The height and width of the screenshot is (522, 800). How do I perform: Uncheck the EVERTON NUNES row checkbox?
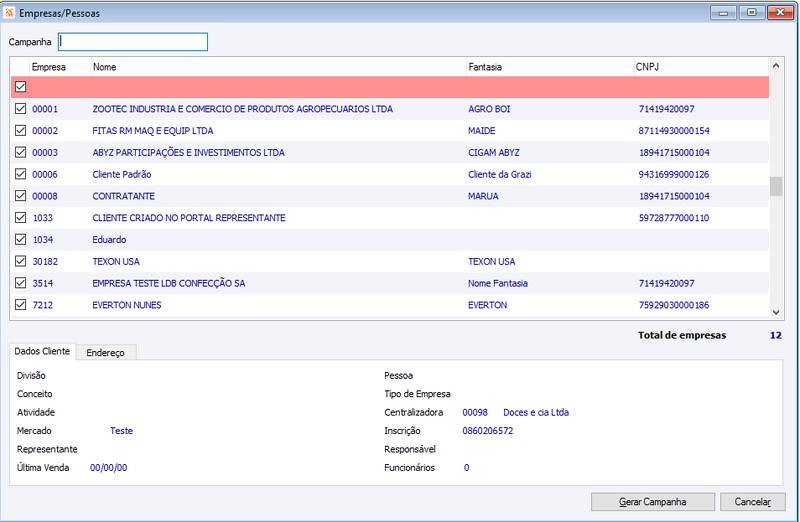point(20,305)
